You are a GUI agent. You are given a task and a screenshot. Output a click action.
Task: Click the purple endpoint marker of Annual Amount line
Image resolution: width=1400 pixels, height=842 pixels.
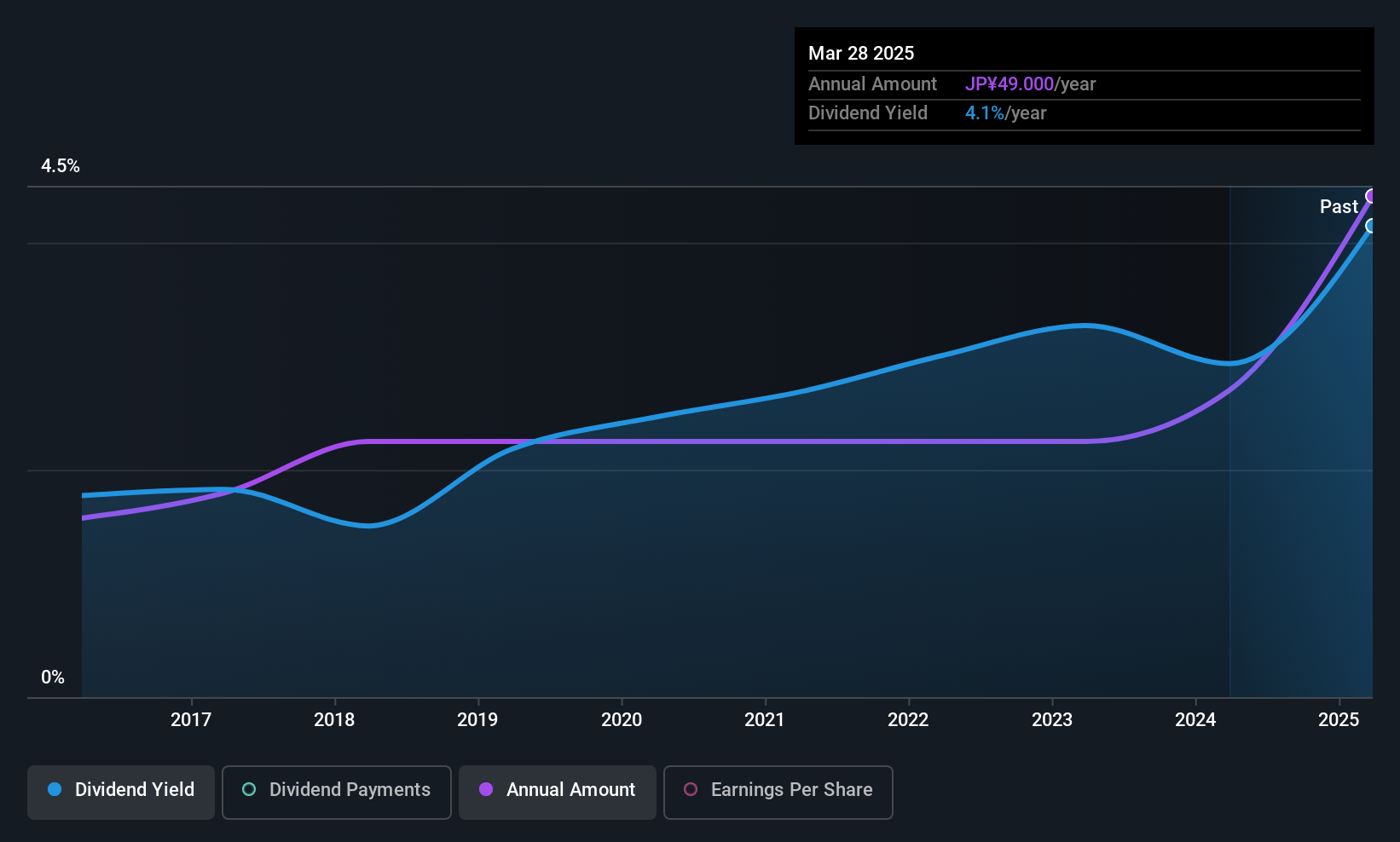coord(1371,197)
